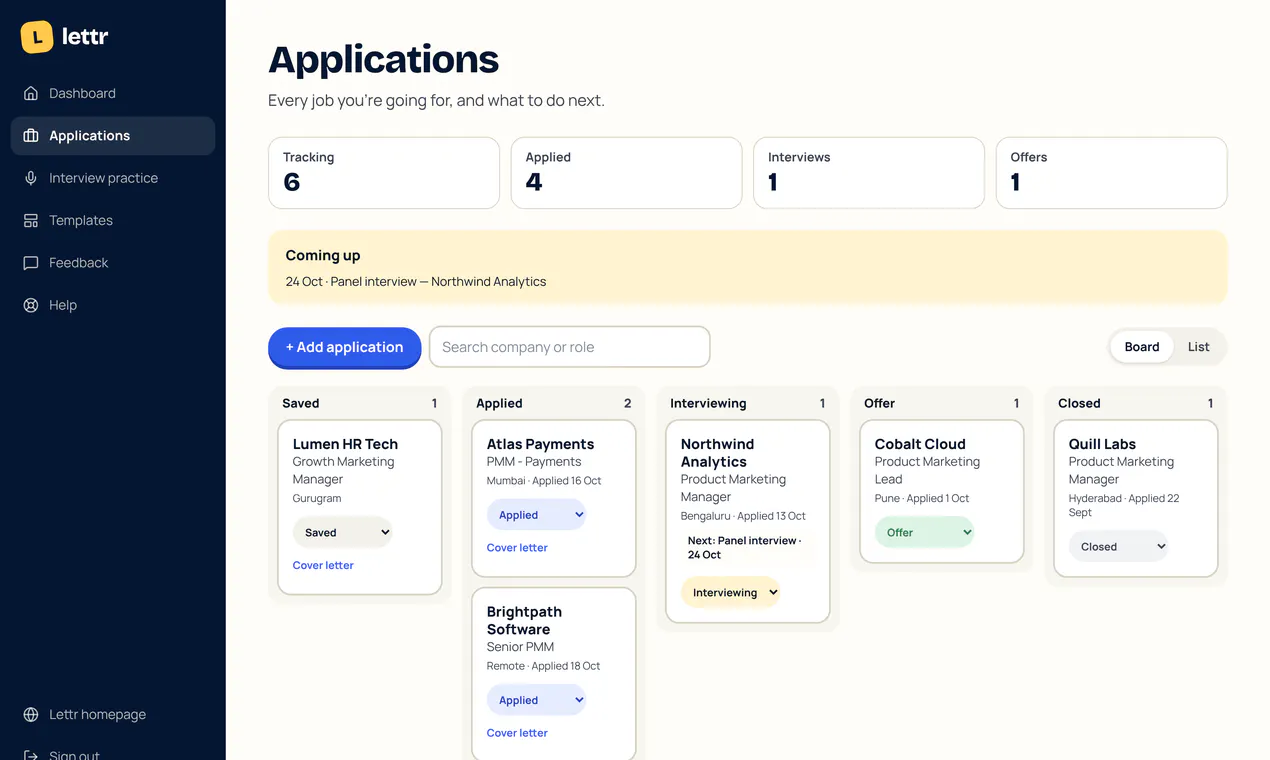Open Cobalt Cloud Offer status dropdown
1270x760 pixels.
(x=924, y=532)
